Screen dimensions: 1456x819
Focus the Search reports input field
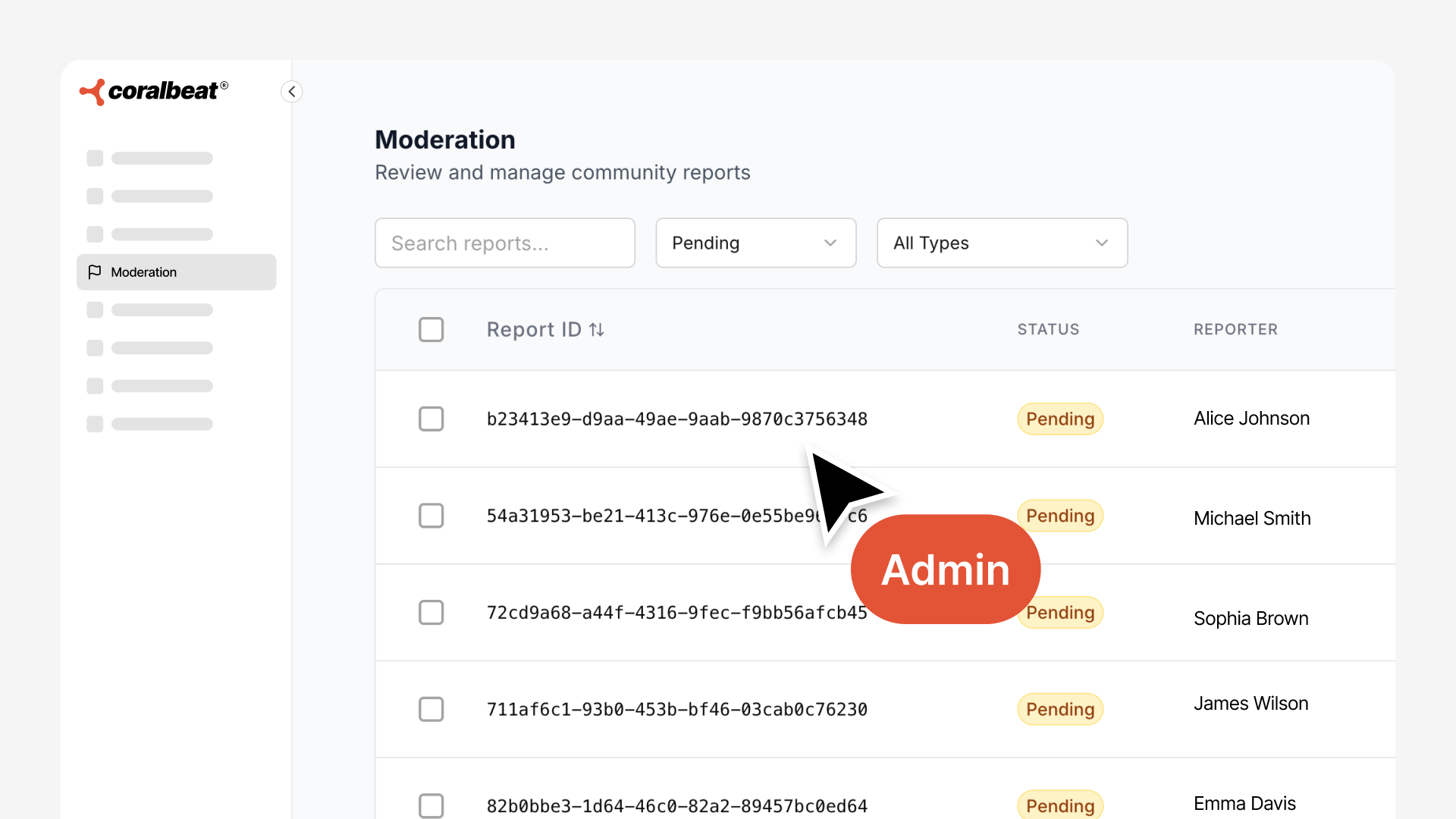tap(504, 243)
